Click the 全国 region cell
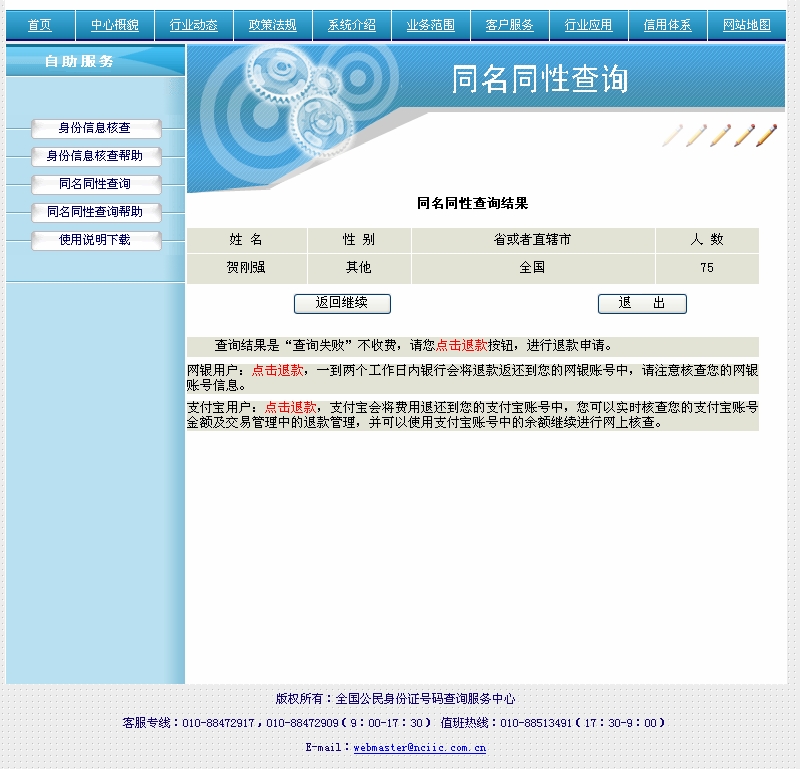The height and width of the screenshot is (769, 800). point(532,267)
